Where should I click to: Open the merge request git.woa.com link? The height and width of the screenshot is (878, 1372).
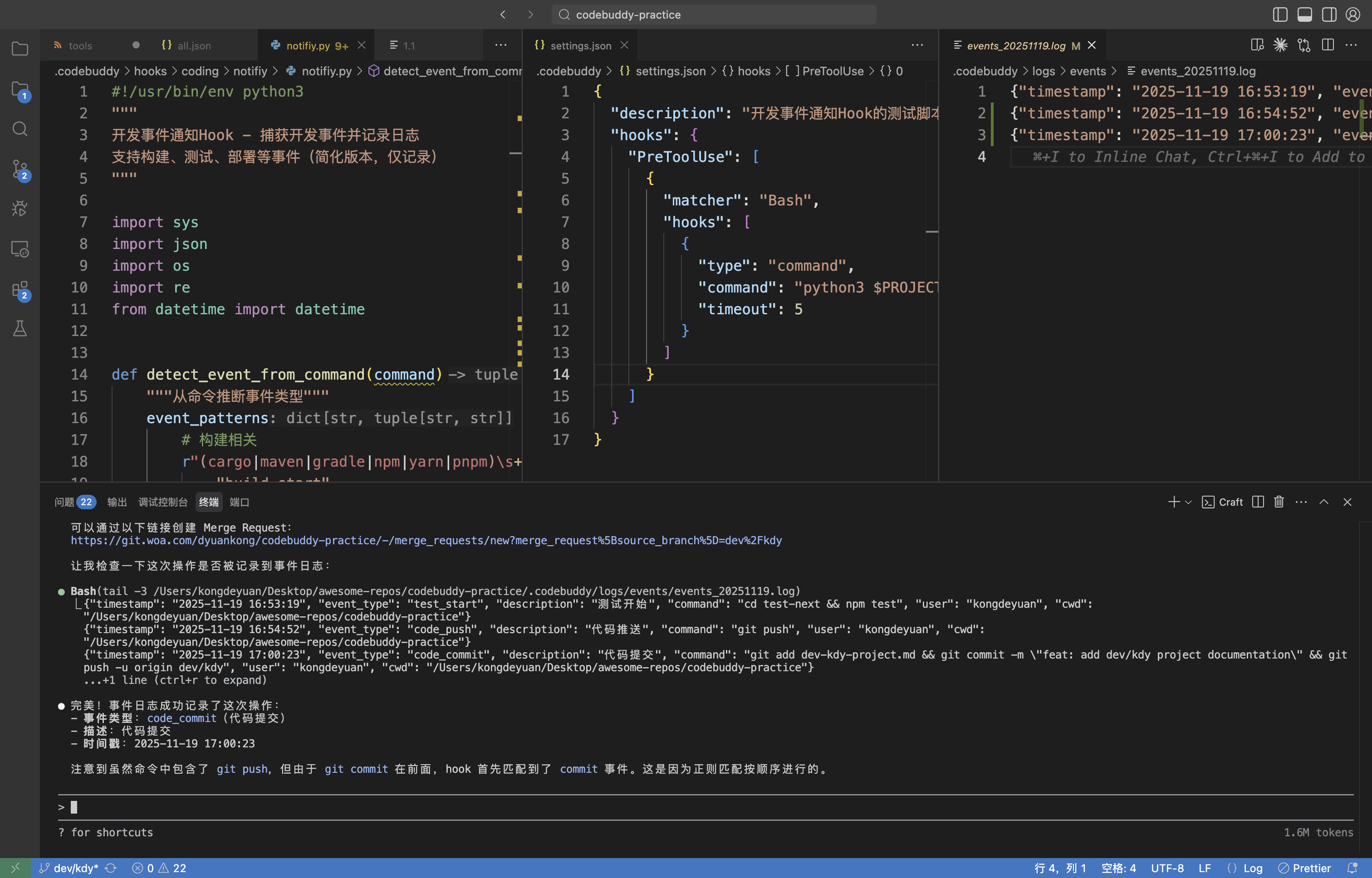pos(426,540)
